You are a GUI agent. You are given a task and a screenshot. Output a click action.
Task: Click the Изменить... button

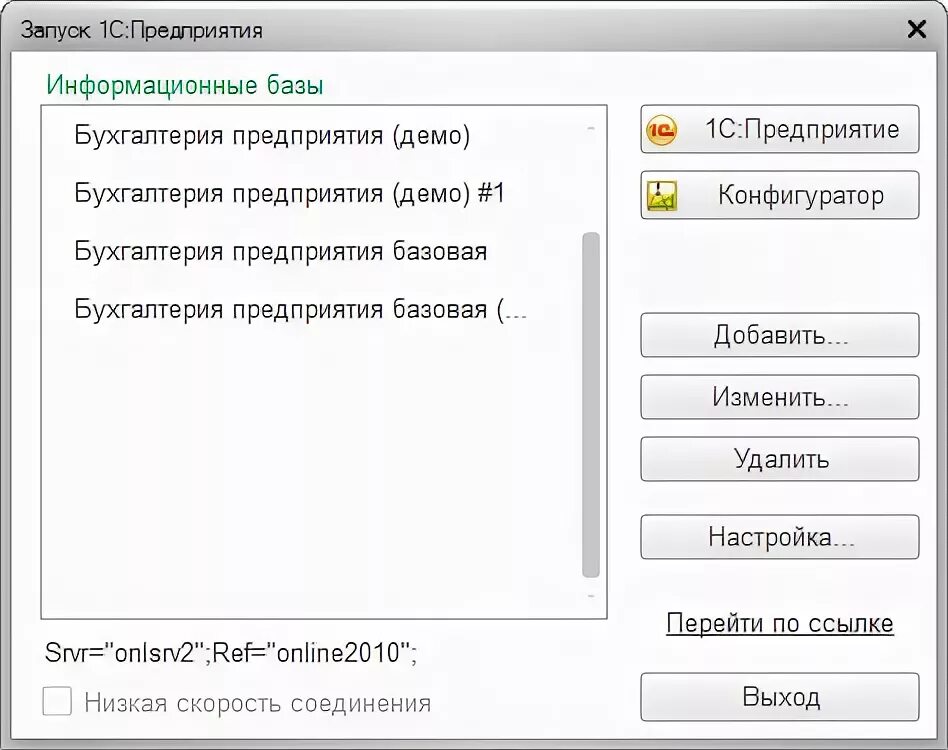[x=779, y=397]
